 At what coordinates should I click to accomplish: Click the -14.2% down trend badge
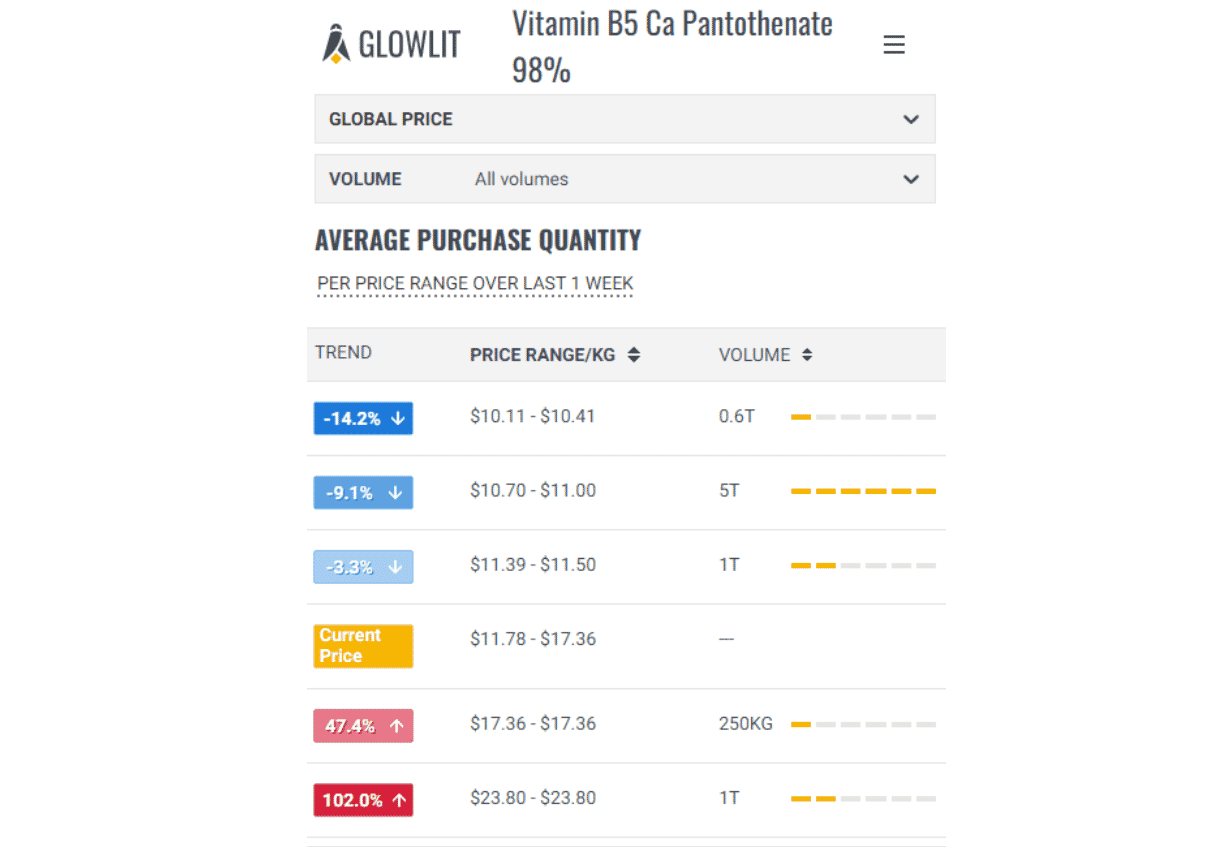tap(363, 418)
